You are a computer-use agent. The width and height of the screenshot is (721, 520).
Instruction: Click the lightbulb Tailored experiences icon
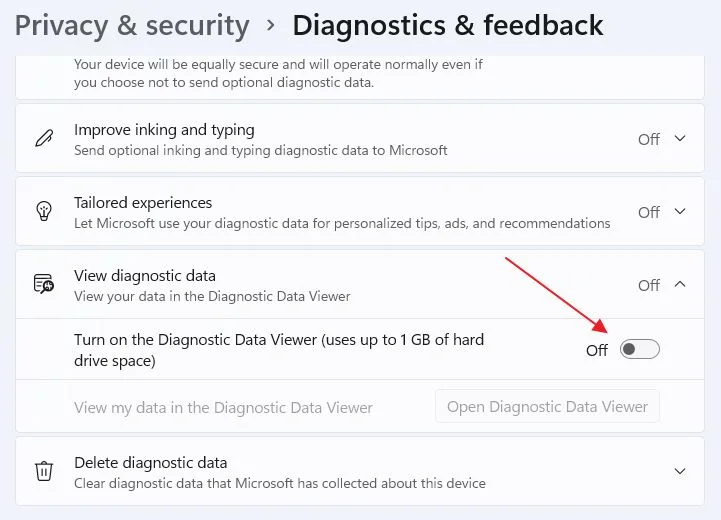click(44, 211)
